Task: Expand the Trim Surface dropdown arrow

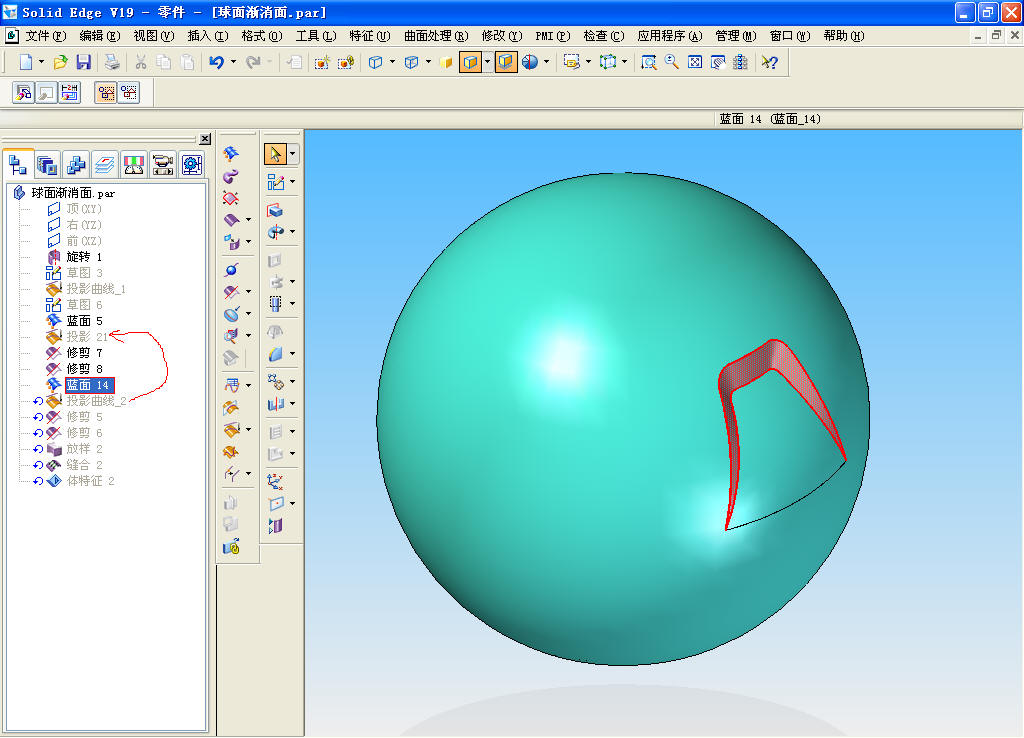Action: click(x=248, y=292)
